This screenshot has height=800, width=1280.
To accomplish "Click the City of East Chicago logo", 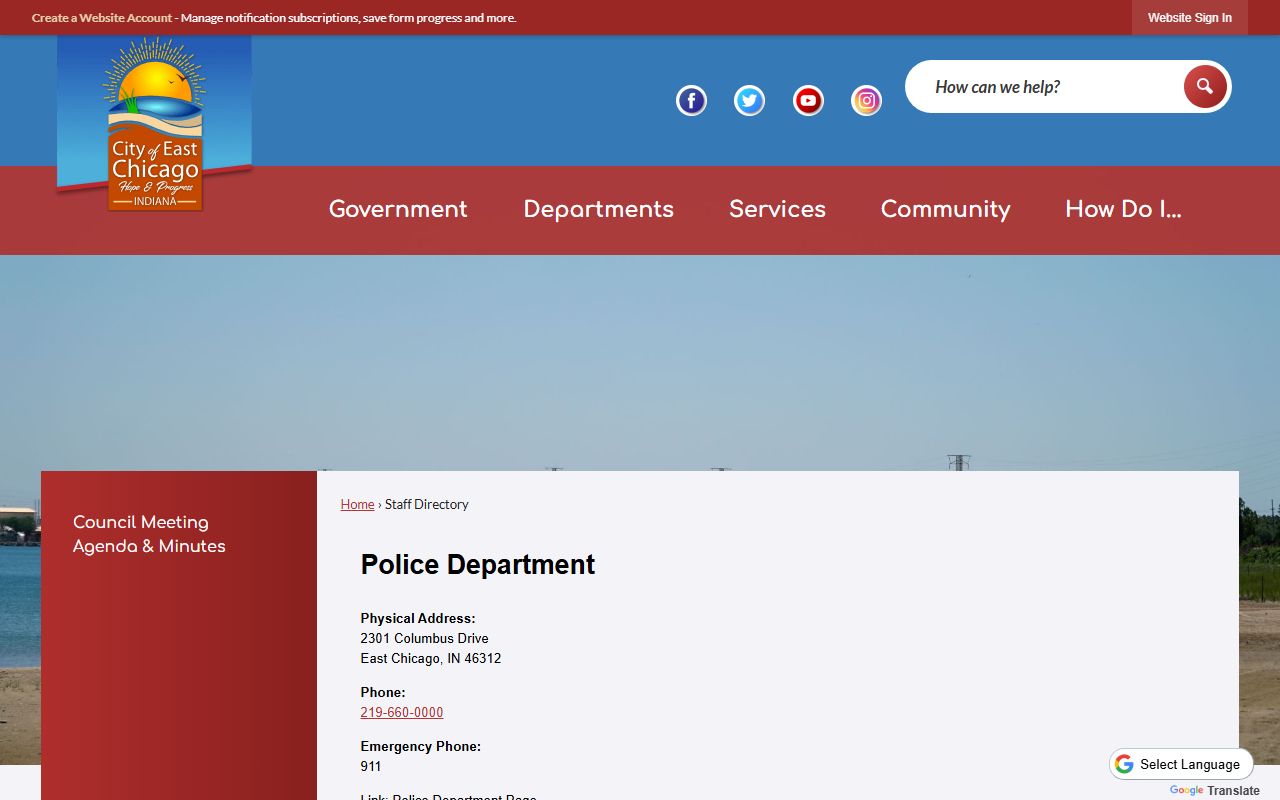I will pos(154,124).
